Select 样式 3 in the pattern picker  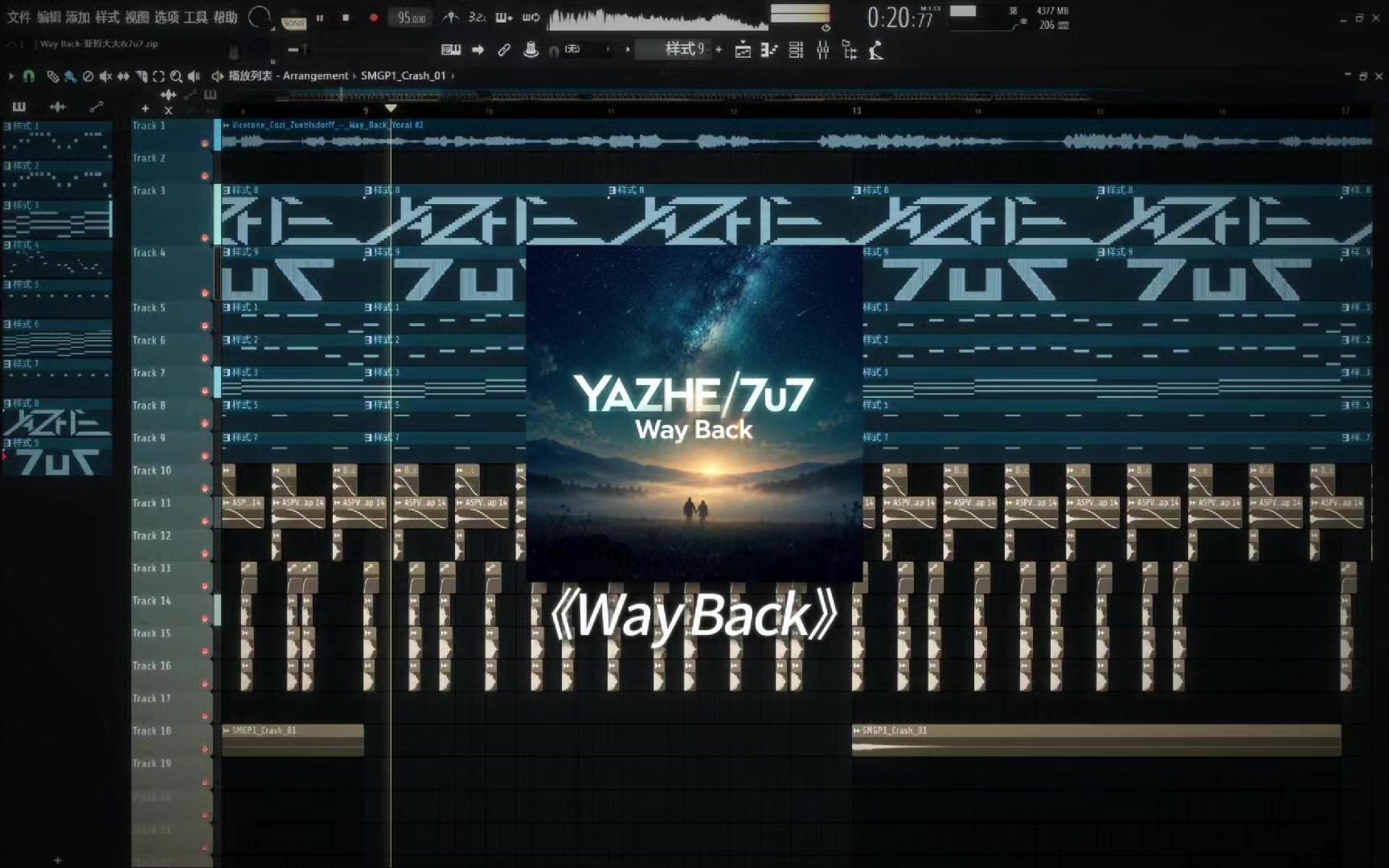[56, 218]
